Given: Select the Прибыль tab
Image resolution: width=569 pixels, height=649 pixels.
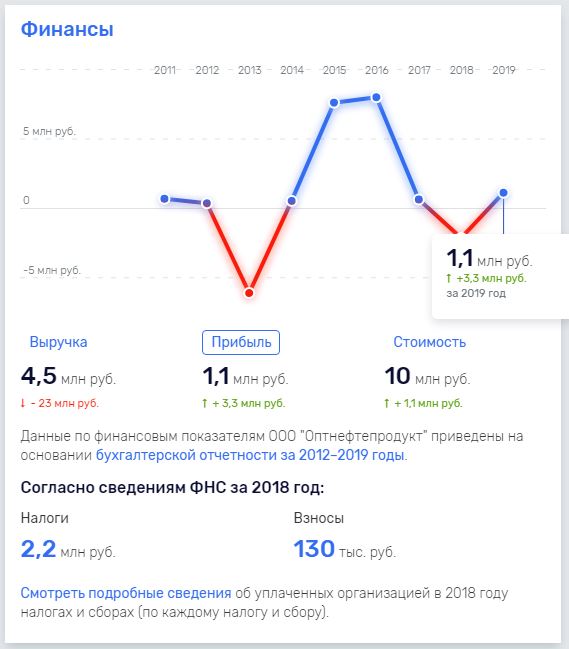Looking at the screenshot, I should 241,342.
